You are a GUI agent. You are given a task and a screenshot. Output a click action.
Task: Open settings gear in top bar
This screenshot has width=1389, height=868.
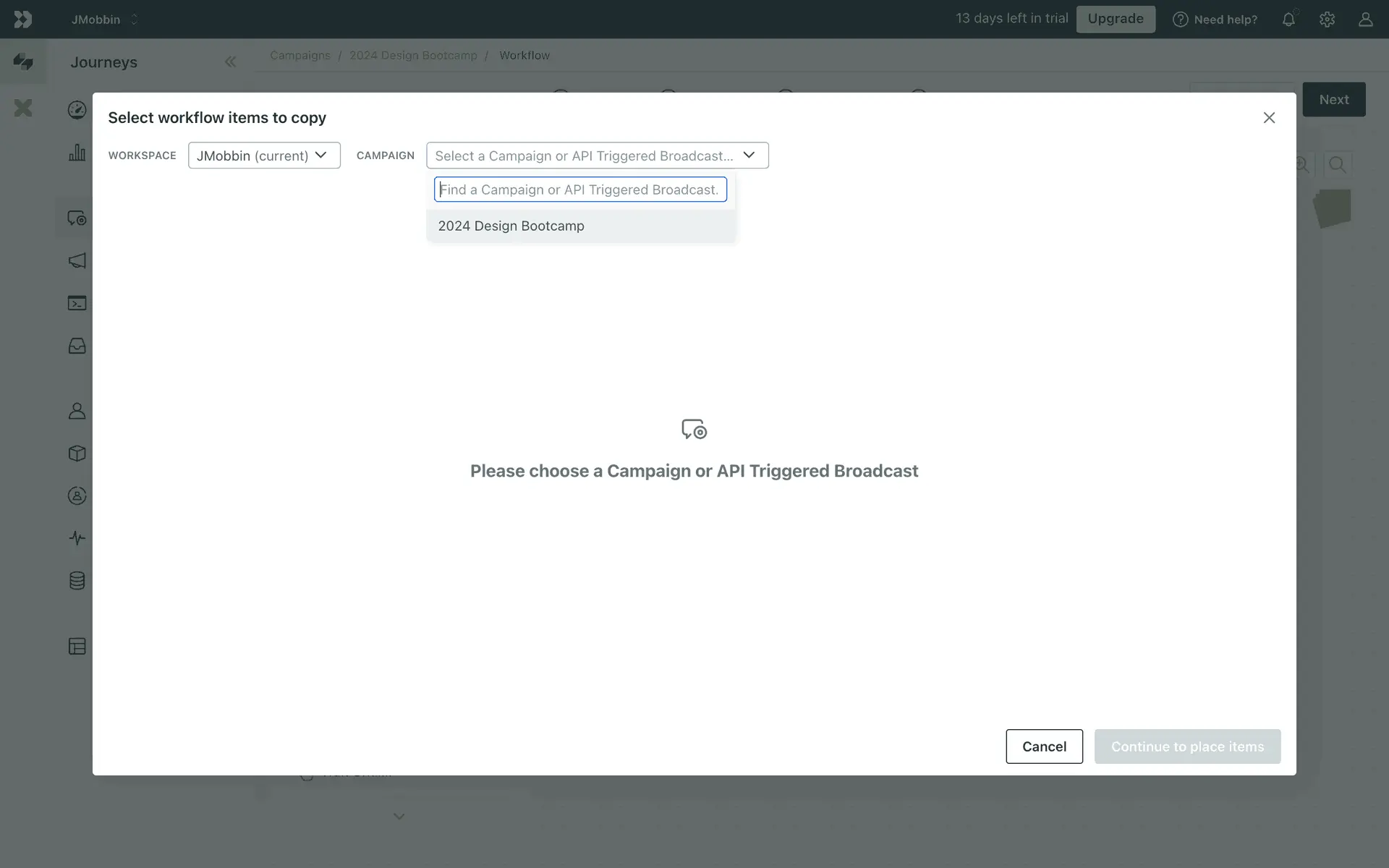[1327, 20]
